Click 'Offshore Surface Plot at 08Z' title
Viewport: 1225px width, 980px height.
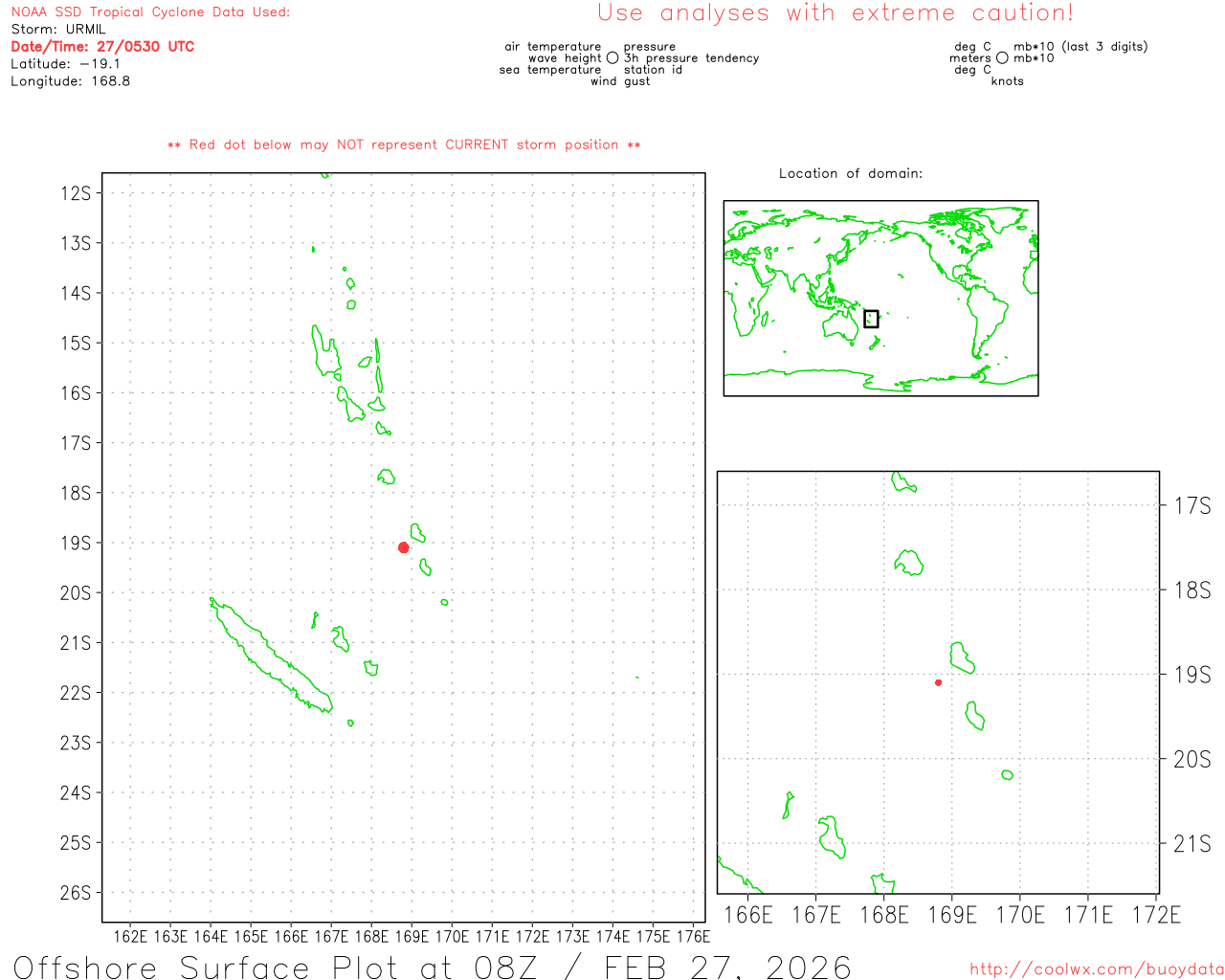276,967
